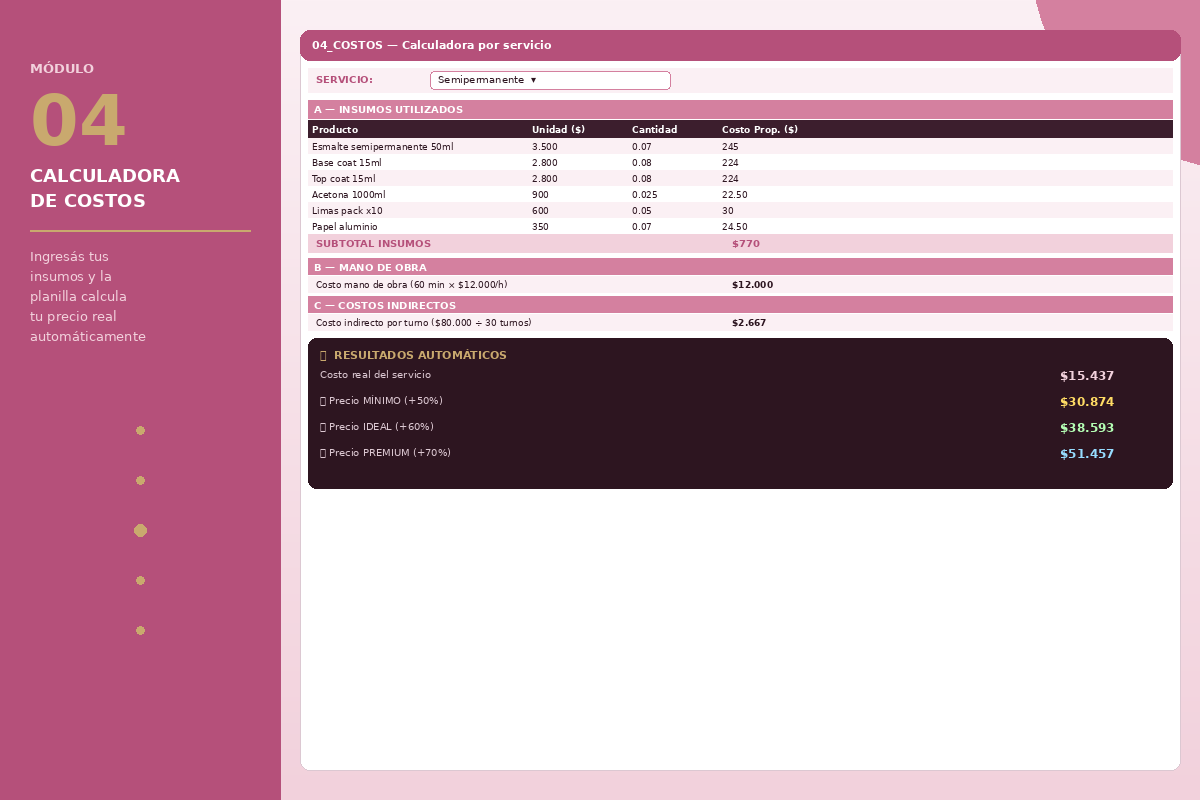
Task: Click the 'RESULTADOS AUTOMÁTICOS' heading
Action: click(420, 356)
